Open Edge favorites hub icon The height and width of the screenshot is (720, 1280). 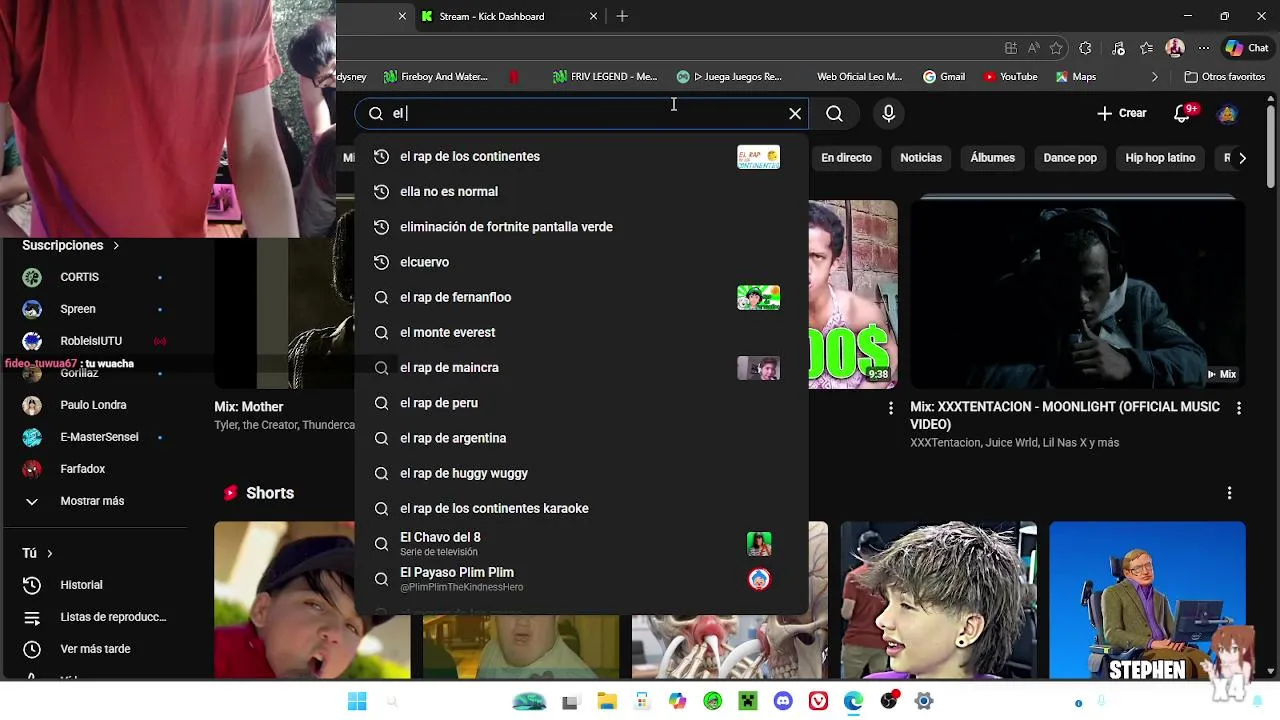(1146, 48)
